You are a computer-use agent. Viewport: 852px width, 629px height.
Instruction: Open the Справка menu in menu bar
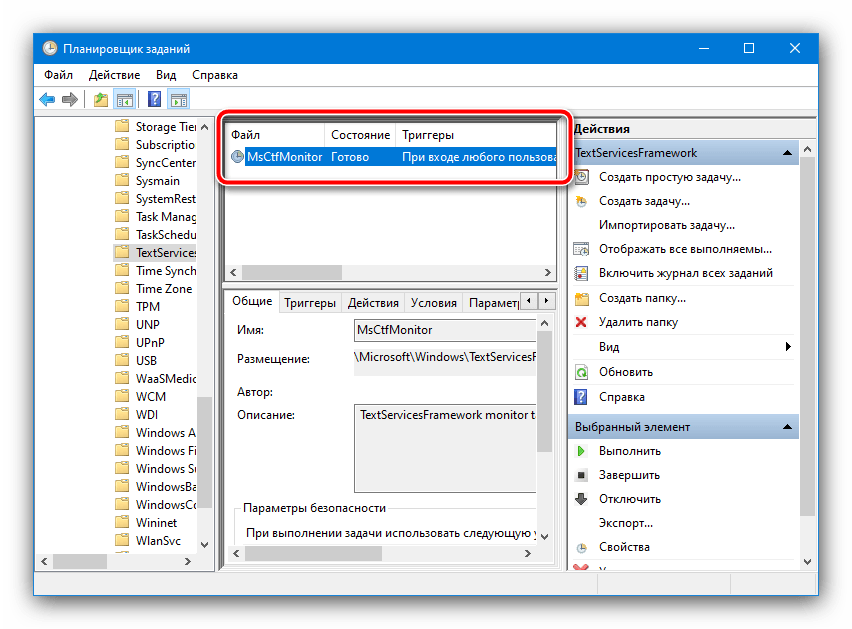[215, 75]
